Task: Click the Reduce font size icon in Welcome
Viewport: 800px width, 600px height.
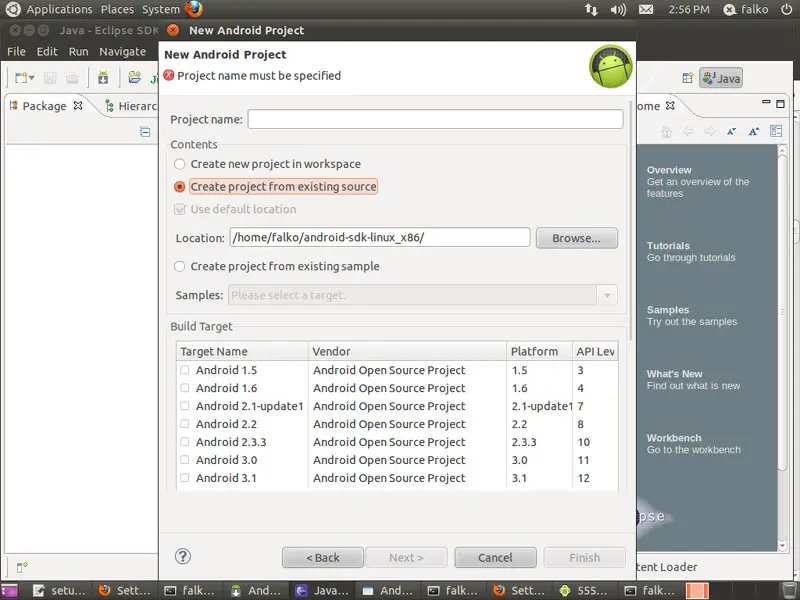Action: (x=732, y=132)
